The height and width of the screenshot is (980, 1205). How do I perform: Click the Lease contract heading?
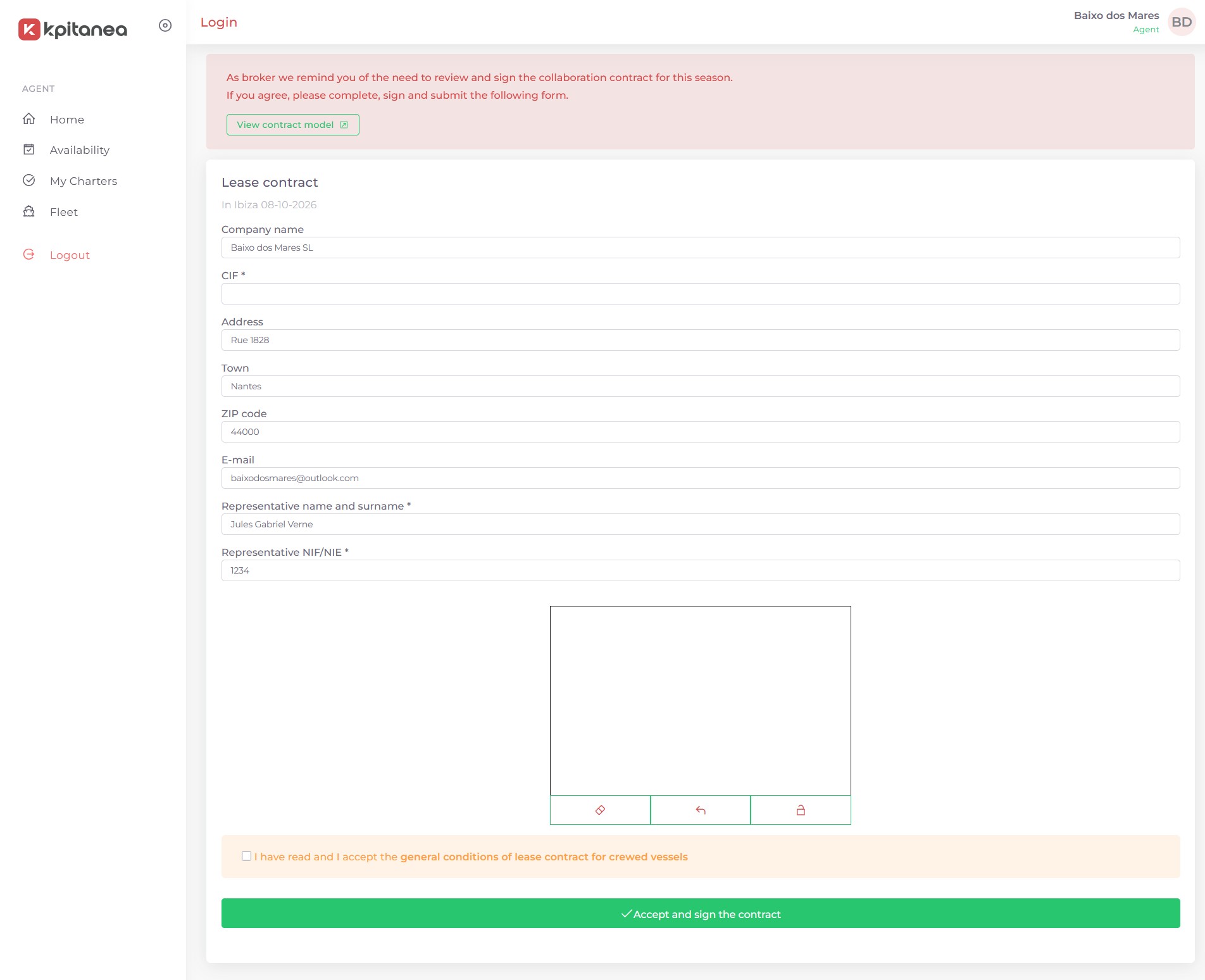pyautogui.click(x=270, y=182)
